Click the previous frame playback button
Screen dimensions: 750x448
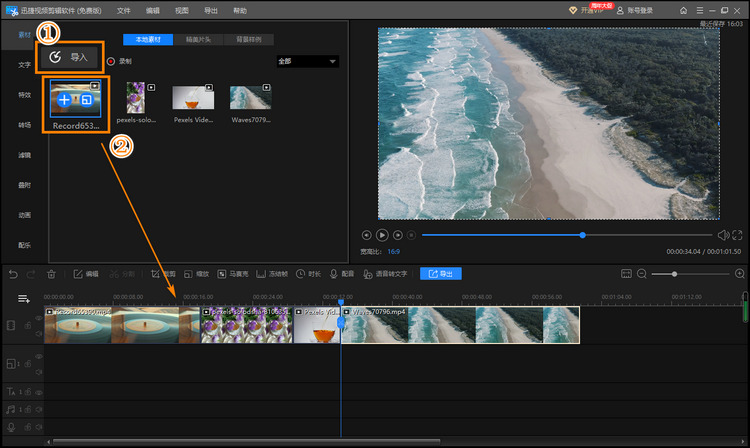366,235
